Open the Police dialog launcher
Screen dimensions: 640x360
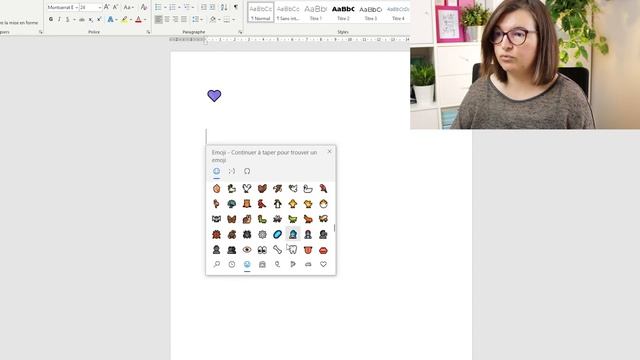click(x=148, y=32)
